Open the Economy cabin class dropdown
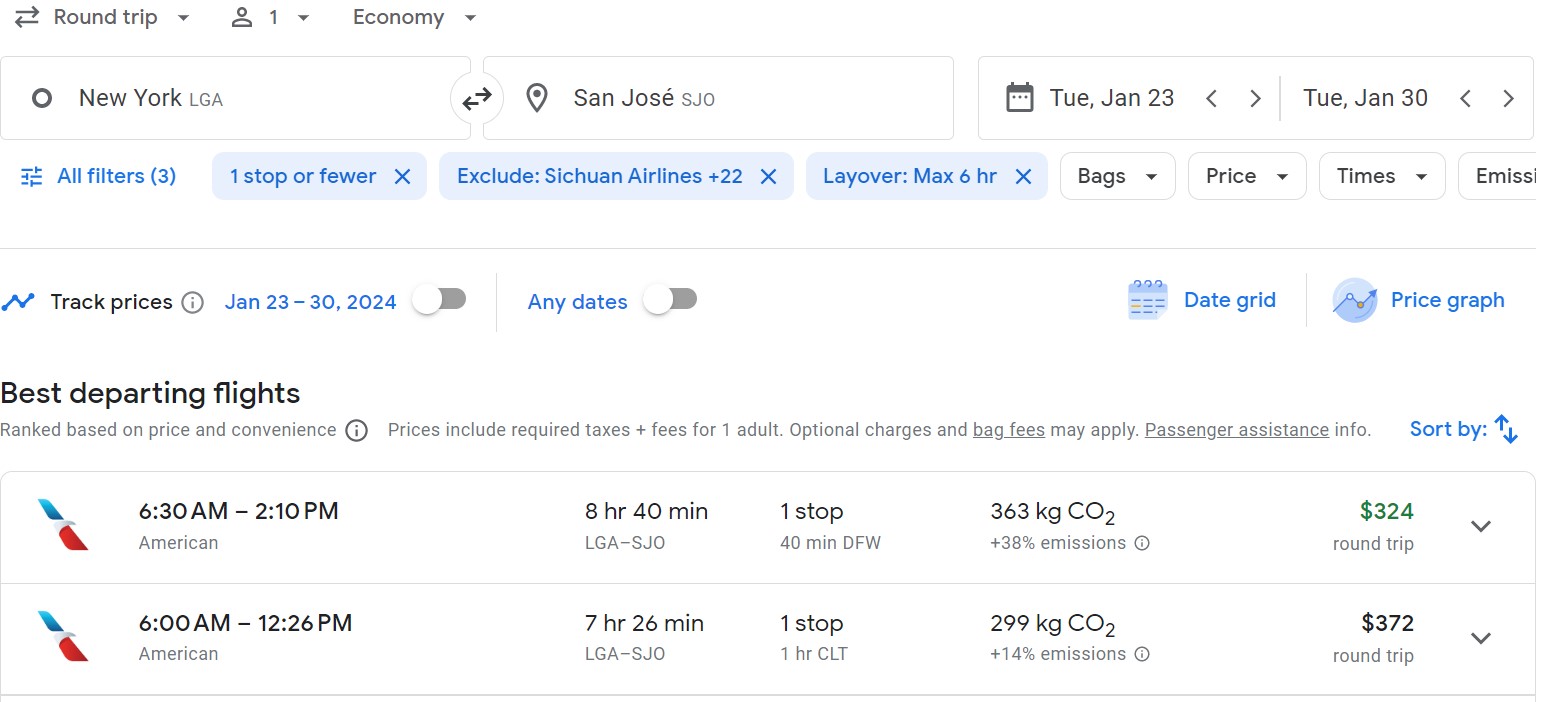The height and width of the screenshot is (702, 1564). click(413, 17)
